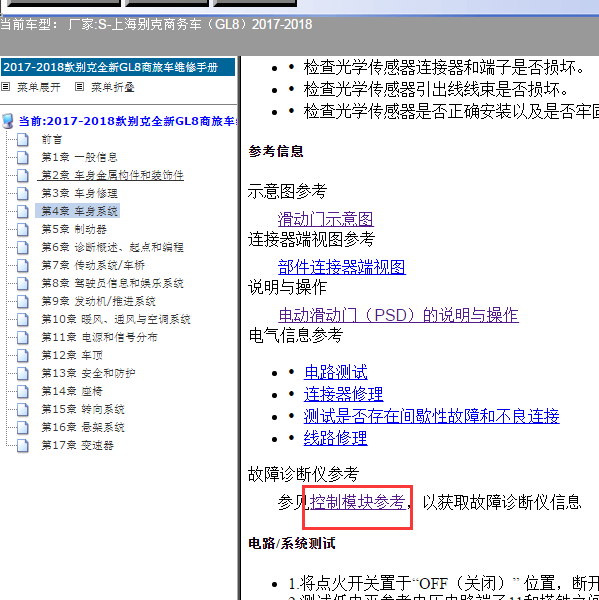This screenshot has height=600, width=599.
Task: Click the page icon beside 第1章 一般信息
Action: (23, 157)
